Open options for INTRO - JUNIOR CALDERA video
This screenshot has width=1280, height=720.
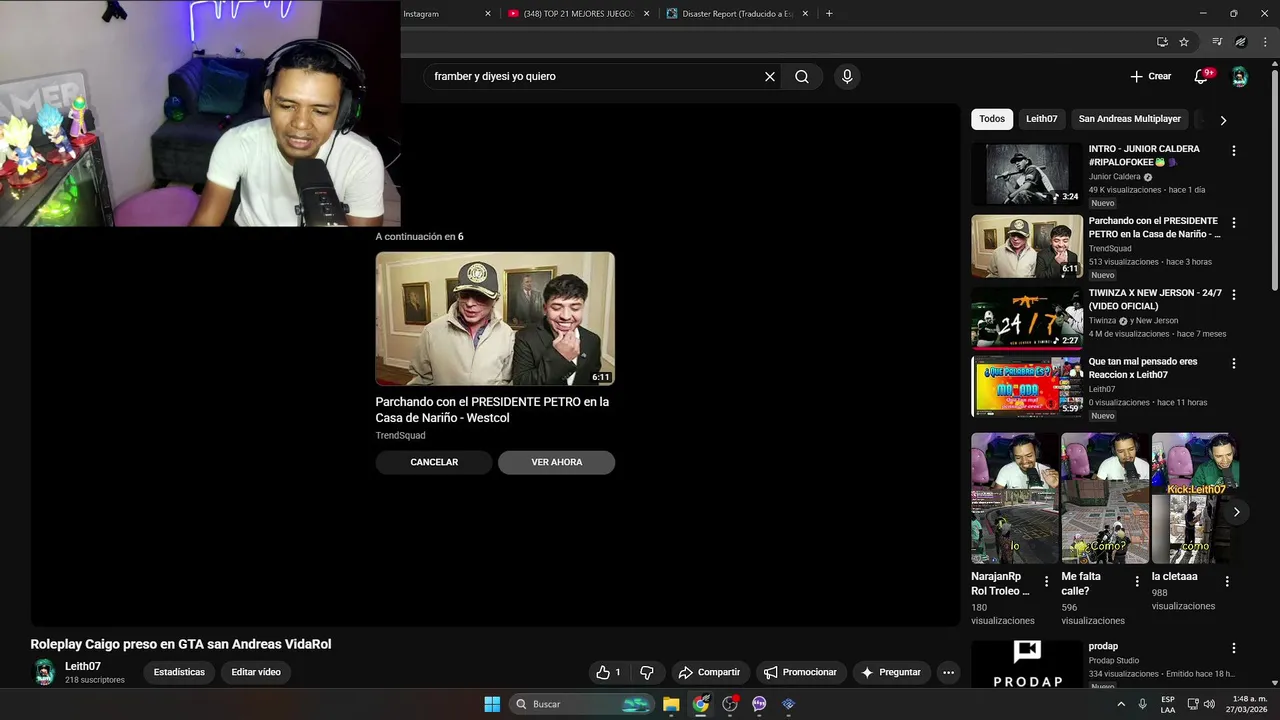pyautogui.click(x=1233, y=151)
